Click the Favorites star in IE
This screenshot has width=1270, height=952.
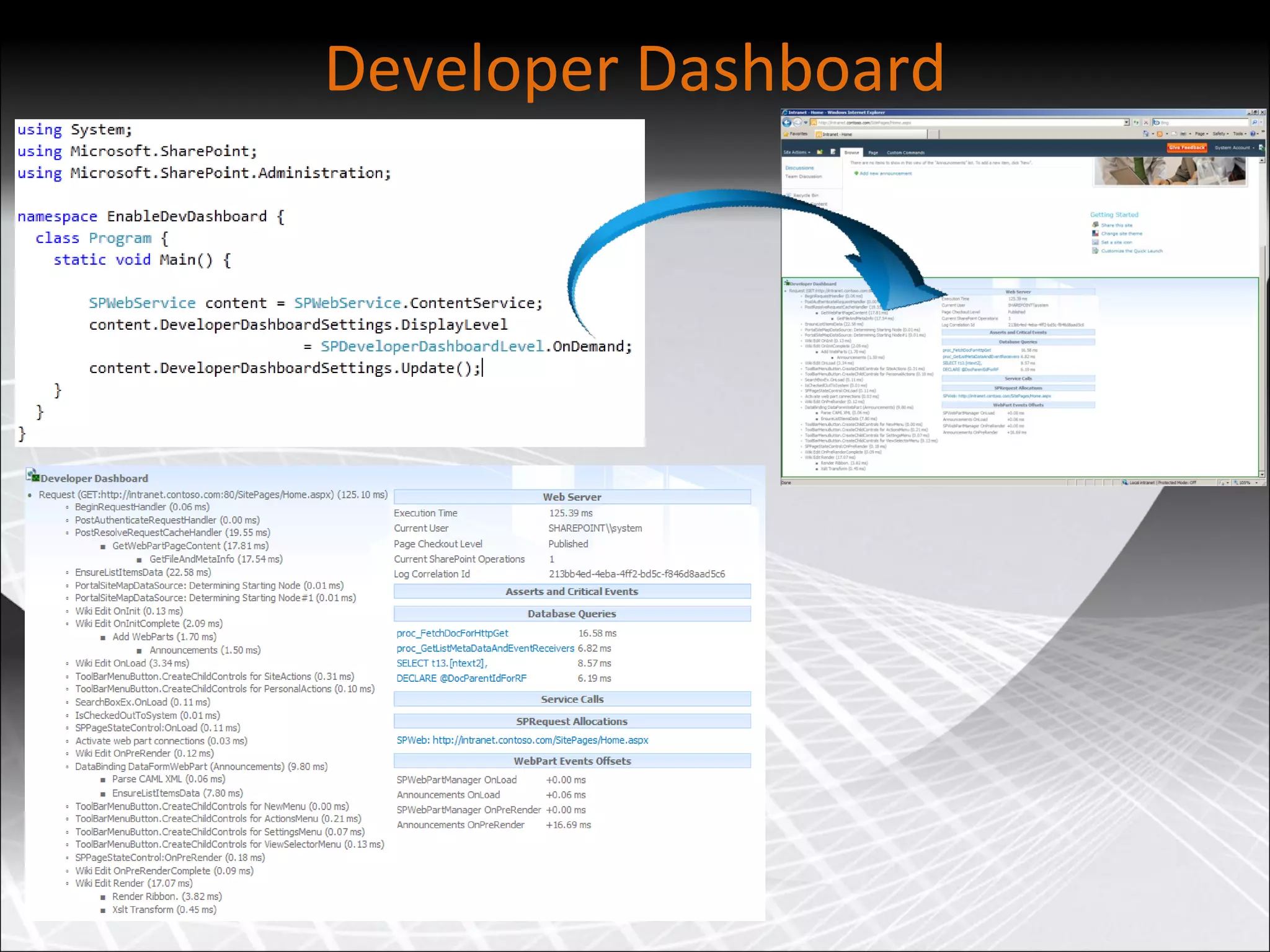pyautogui.click(x=786, y=134)
